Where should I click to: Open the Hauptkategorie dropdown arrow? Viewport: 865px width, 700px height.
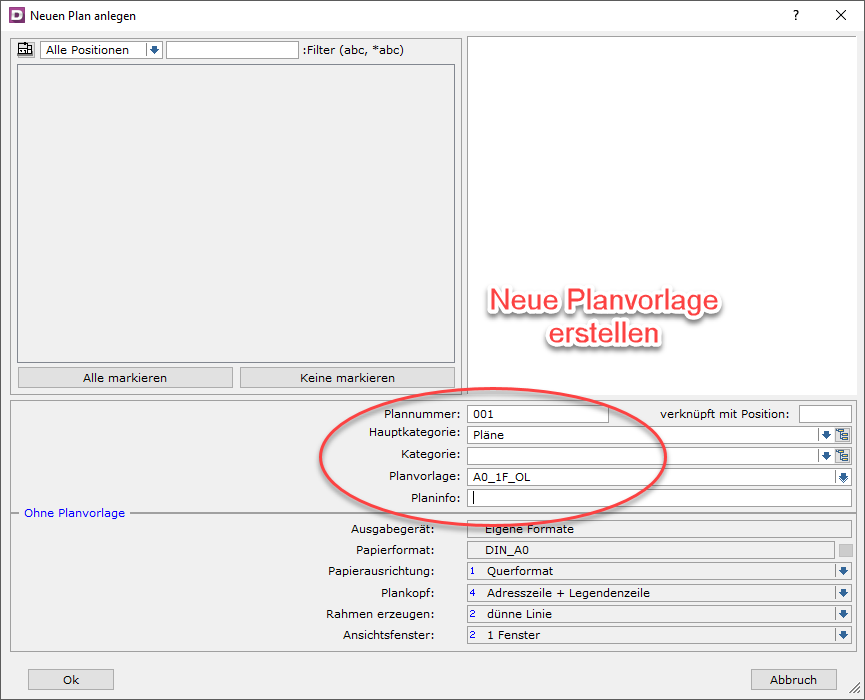tap(826, 435)
